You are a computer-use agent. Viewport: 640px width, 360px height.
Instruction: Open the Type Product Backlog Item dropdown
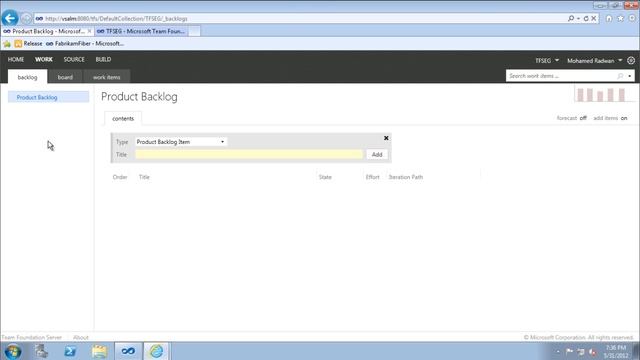pos(181,142)
